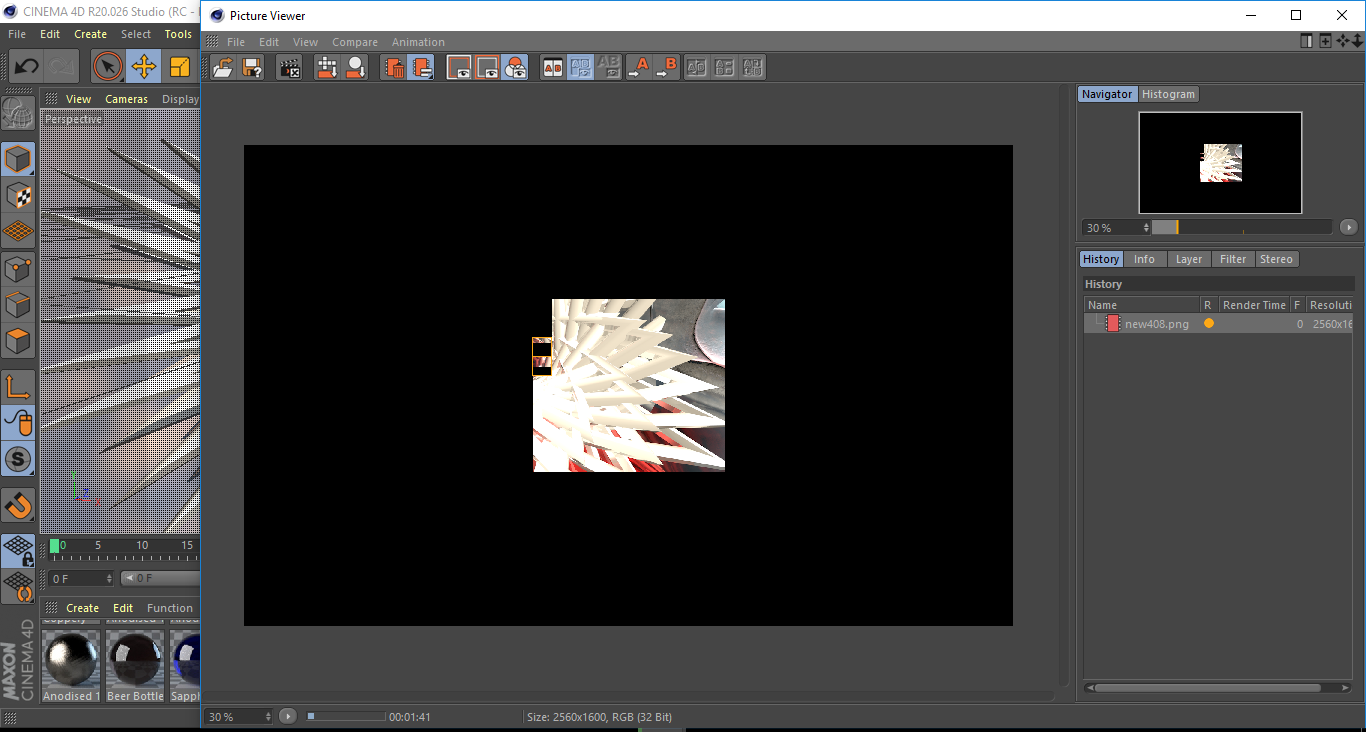1366x732 pixels.
Task: Open Picture Viewer File menu
Action: click(x=236, y=42)
